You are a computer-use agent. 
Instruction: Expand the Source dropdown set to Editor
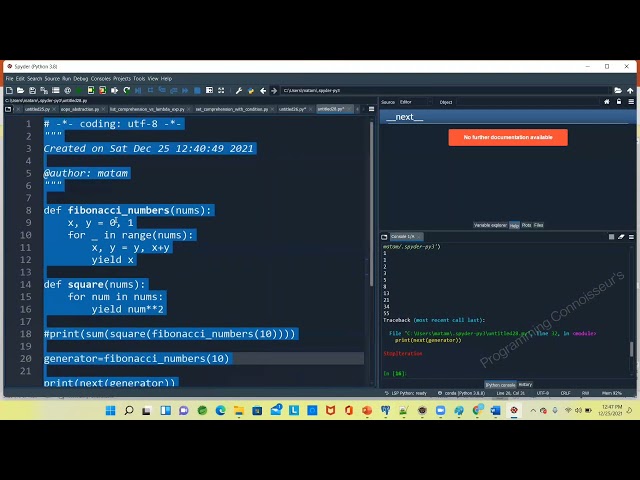pos(415,102)
